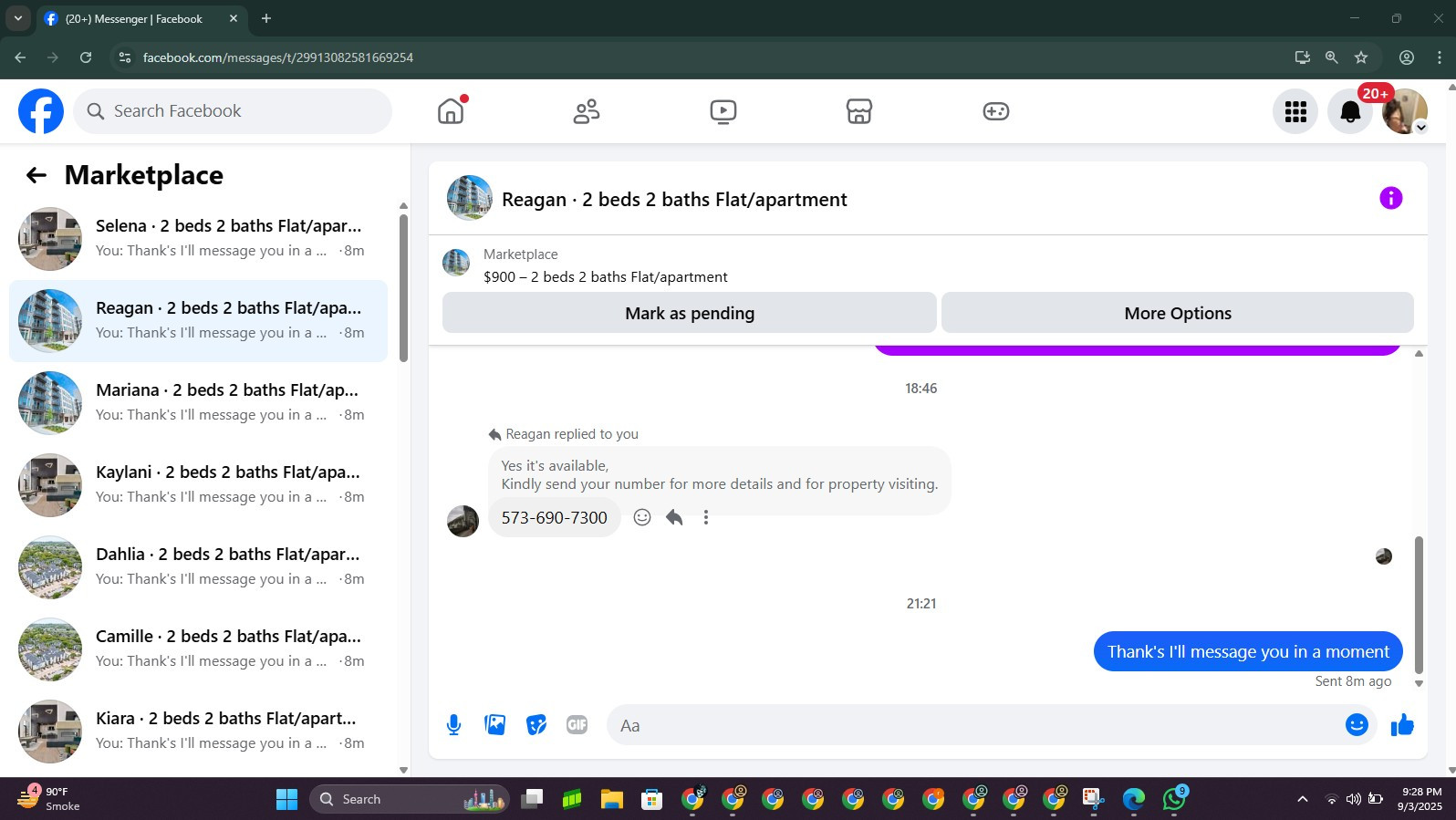Viewport: 1456px width, 820px height.
Task: Open File Explorer from taskbar
Action: click(611, 799)
